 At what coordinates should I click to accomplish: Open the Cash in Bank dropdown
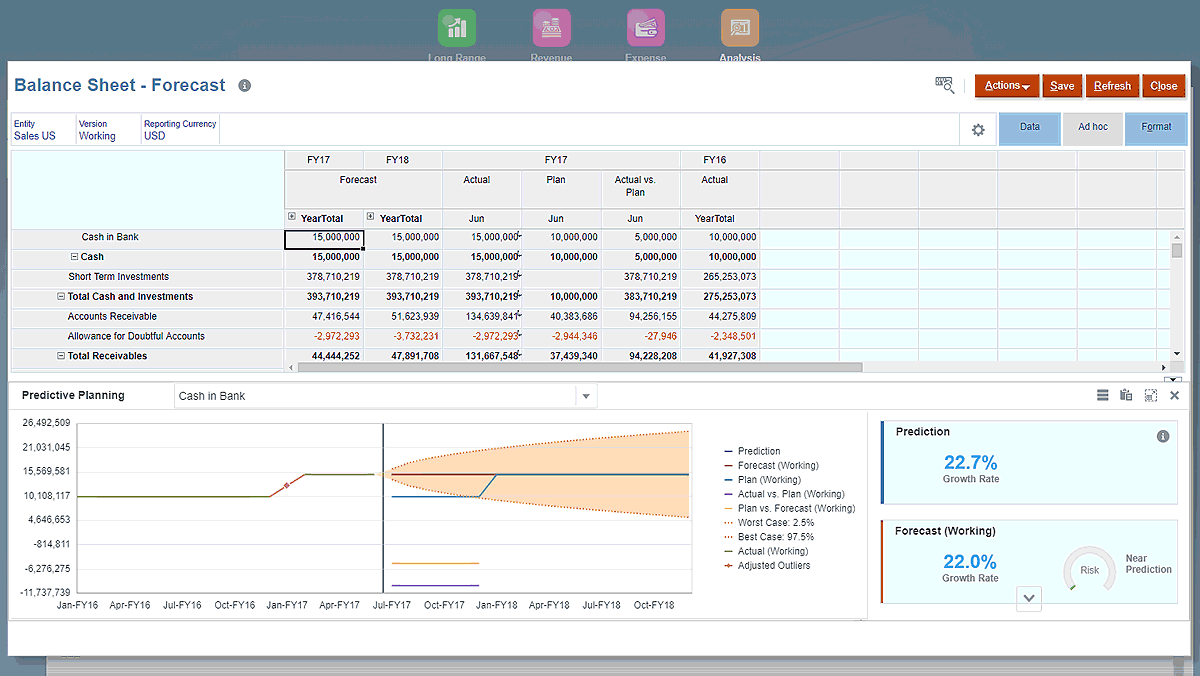coord(586,396)
